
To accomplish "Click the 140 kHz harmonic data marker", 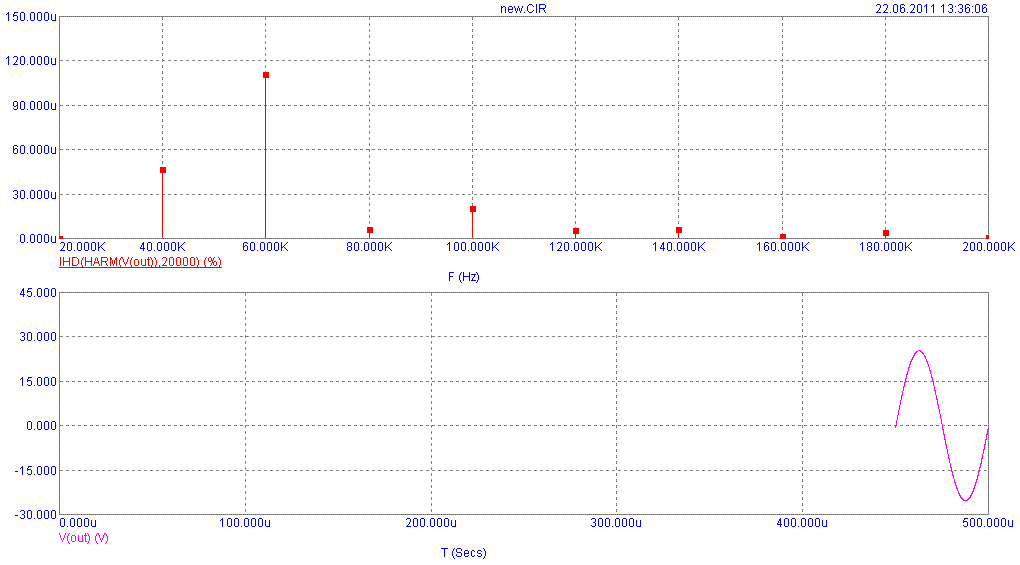I will click(x=678, y=230).
